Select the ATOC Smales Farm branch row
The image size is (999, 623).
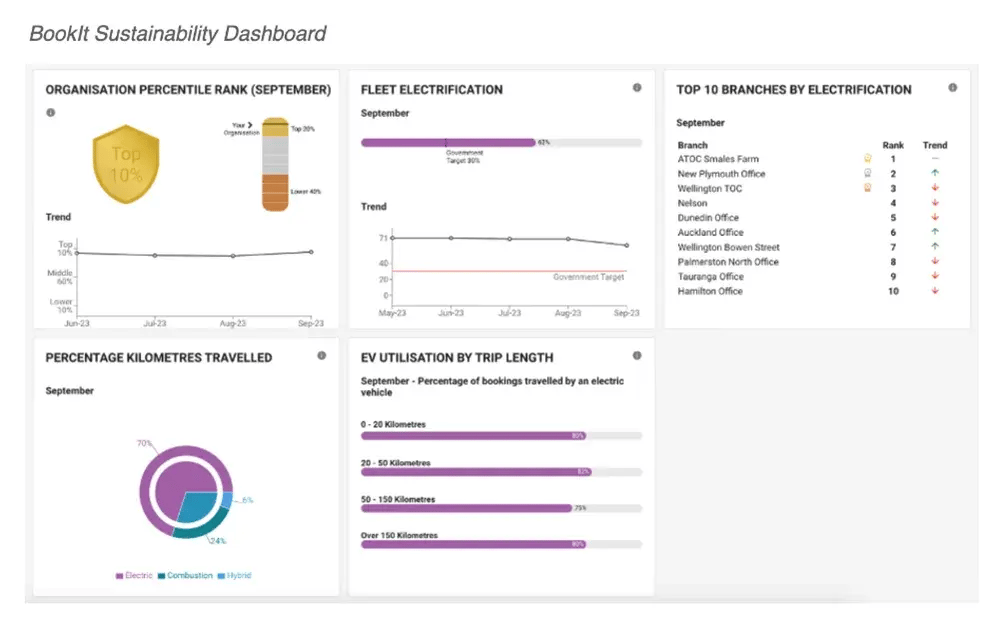click(x=812, y=159)
